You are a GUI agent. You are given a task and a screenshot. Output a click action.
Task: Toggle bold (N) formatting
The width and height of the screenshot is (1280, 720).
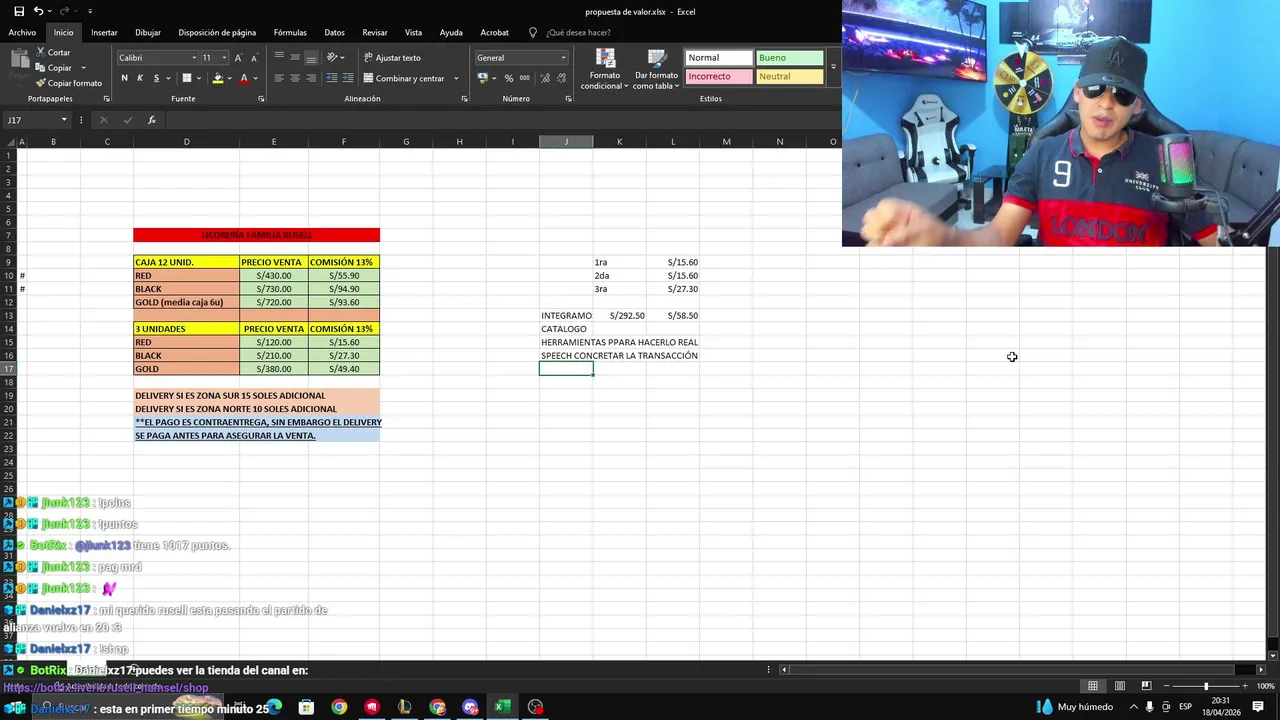click(x=124, y=78)
